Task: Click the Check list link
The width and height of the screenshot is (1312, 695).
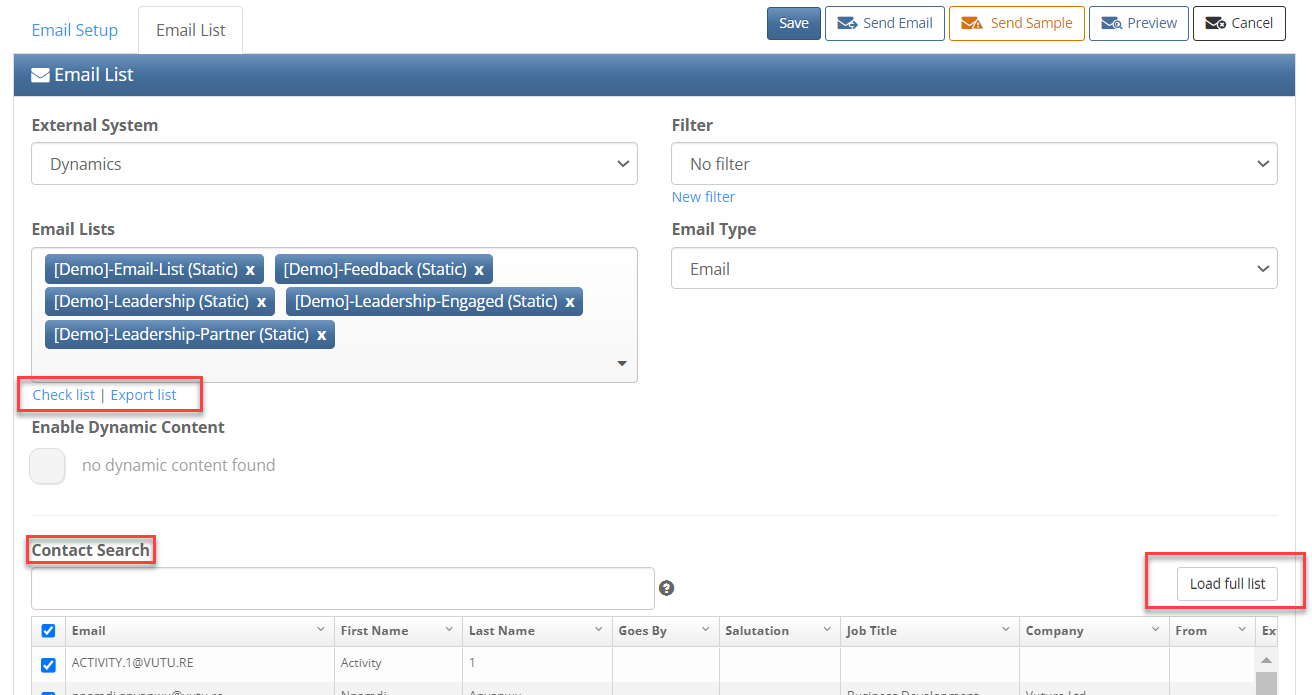Action: [63, 394]
